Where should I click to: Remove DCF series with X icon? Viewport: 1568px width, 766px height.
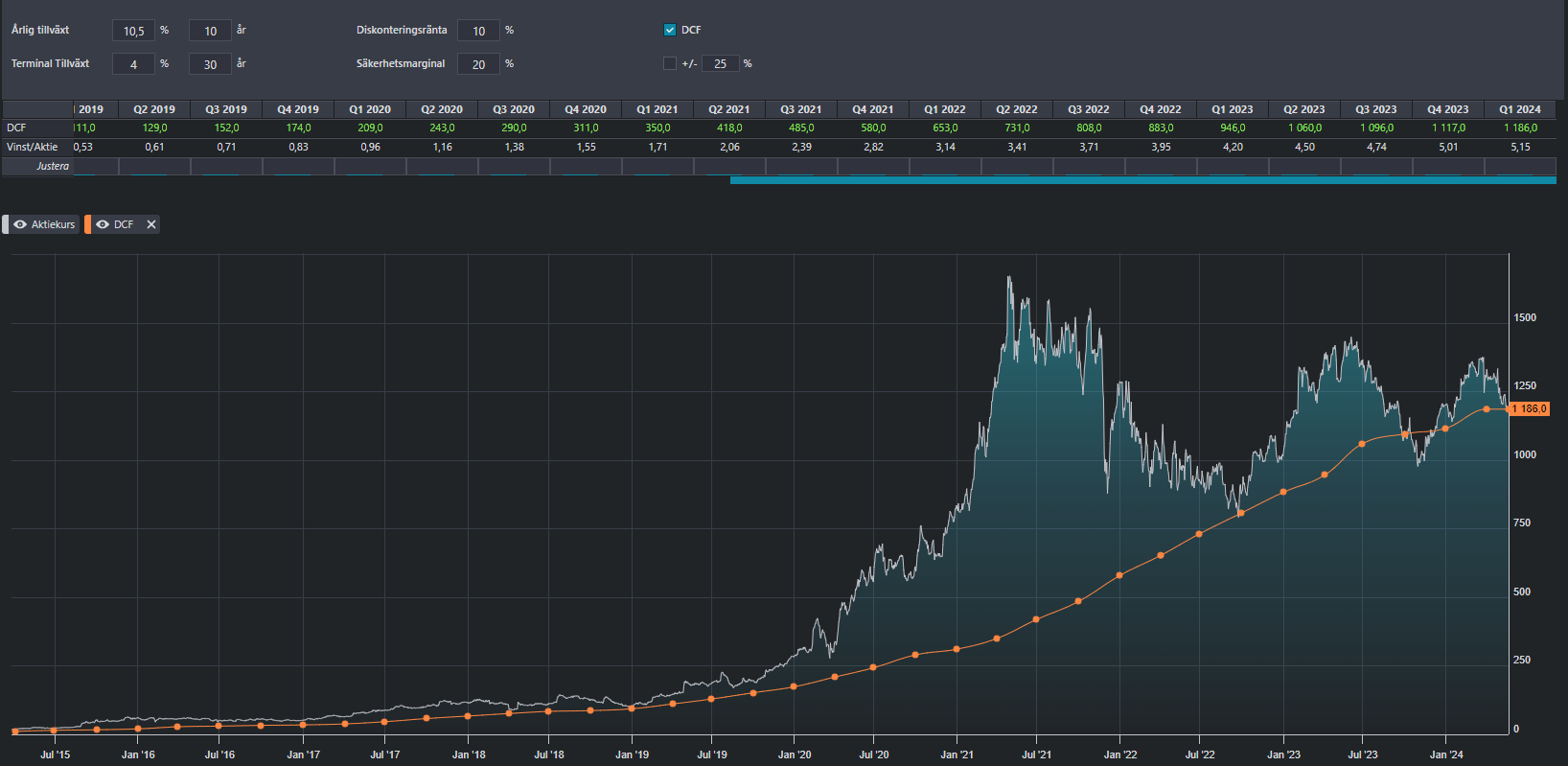[150, 224]
